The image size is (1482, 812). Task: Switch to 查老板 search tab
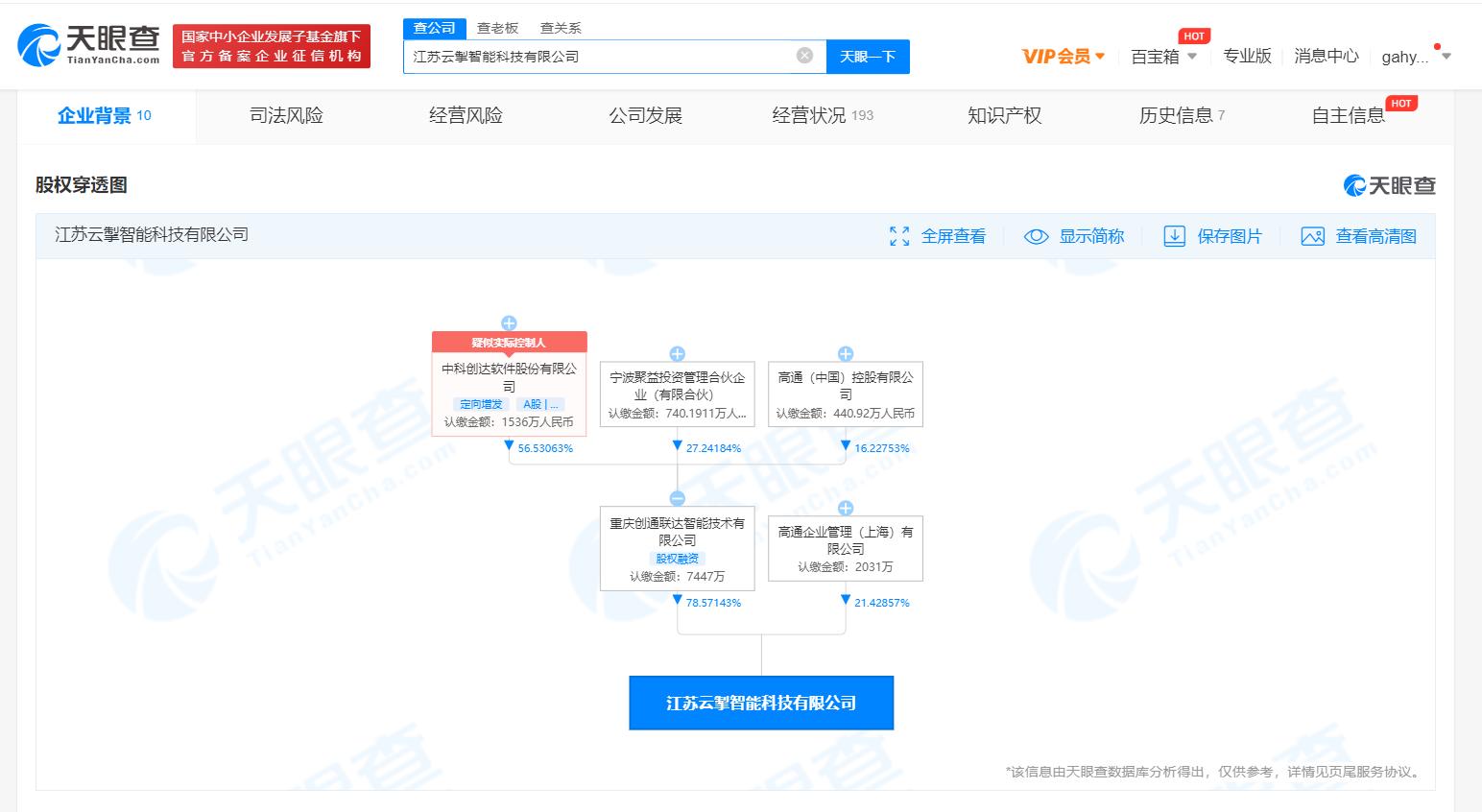tap(497, 28)
